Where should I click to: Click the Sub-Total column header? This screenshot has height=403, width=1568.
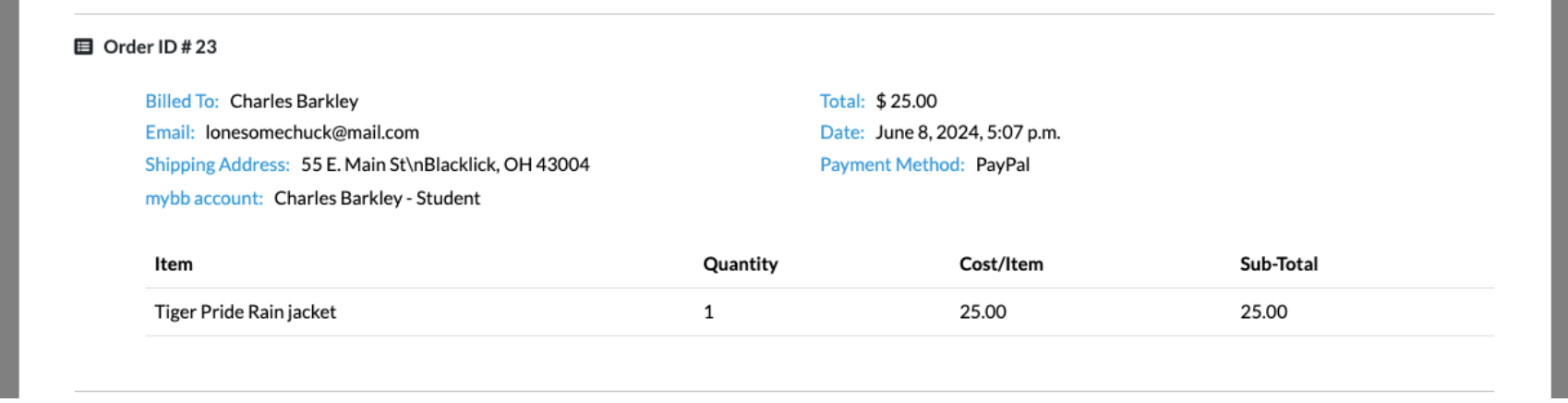tap(1279, 264)
